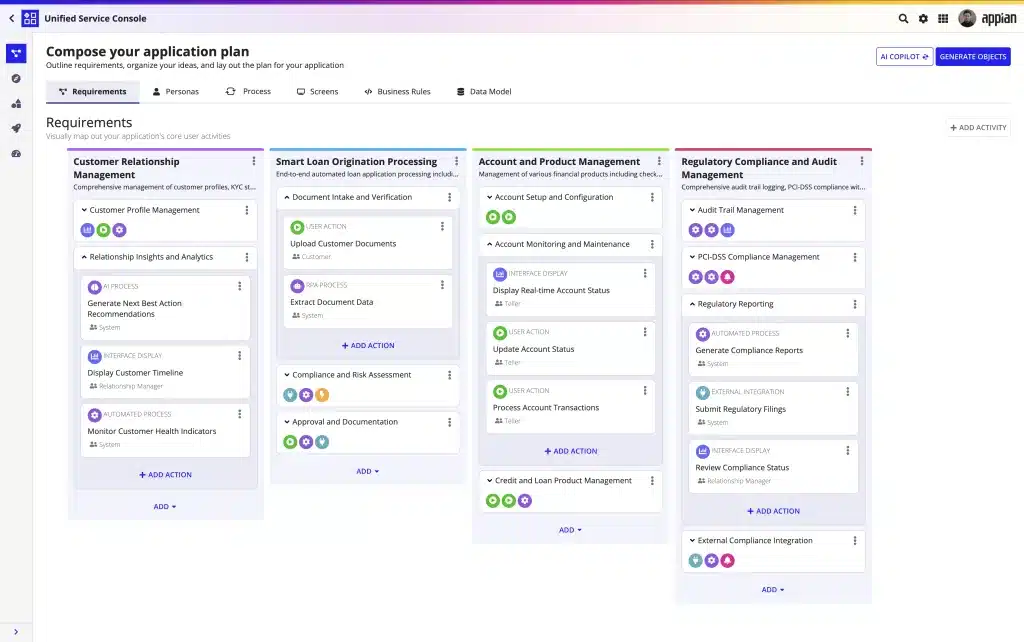Select the Submit Regulatory Filings card title
Screen dimensions: 1024x642
point(740,409)
